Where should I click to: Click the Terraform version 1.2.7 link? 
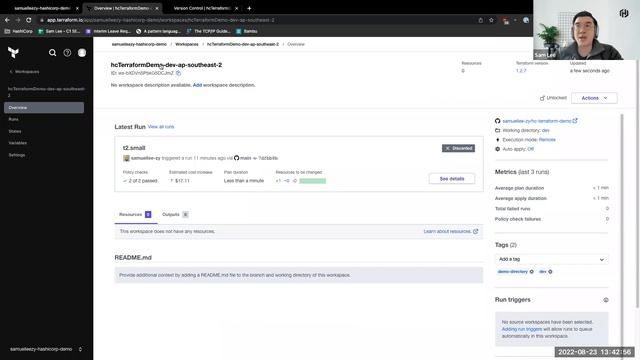(x=521, y=71)
